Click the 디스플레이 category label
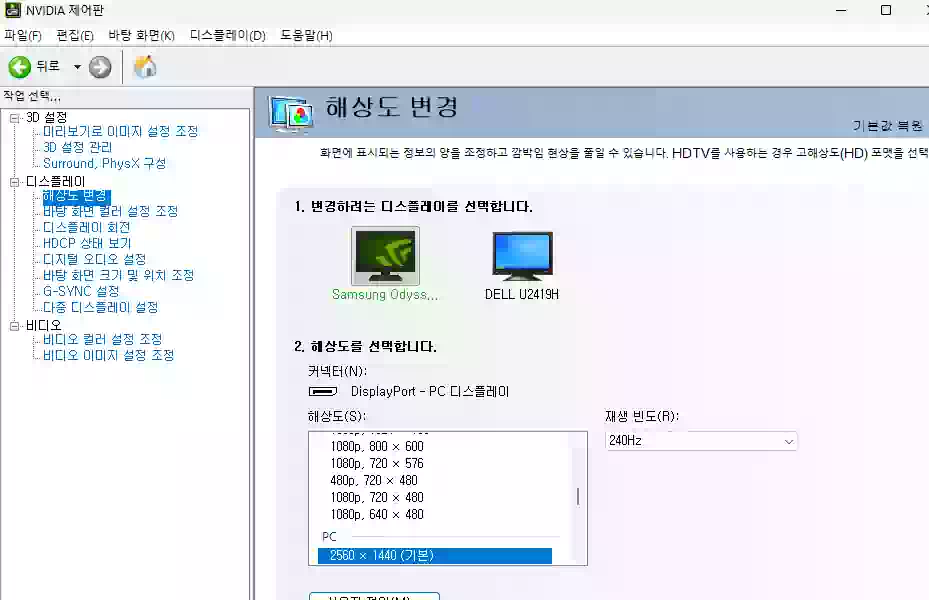 (56, 182)
